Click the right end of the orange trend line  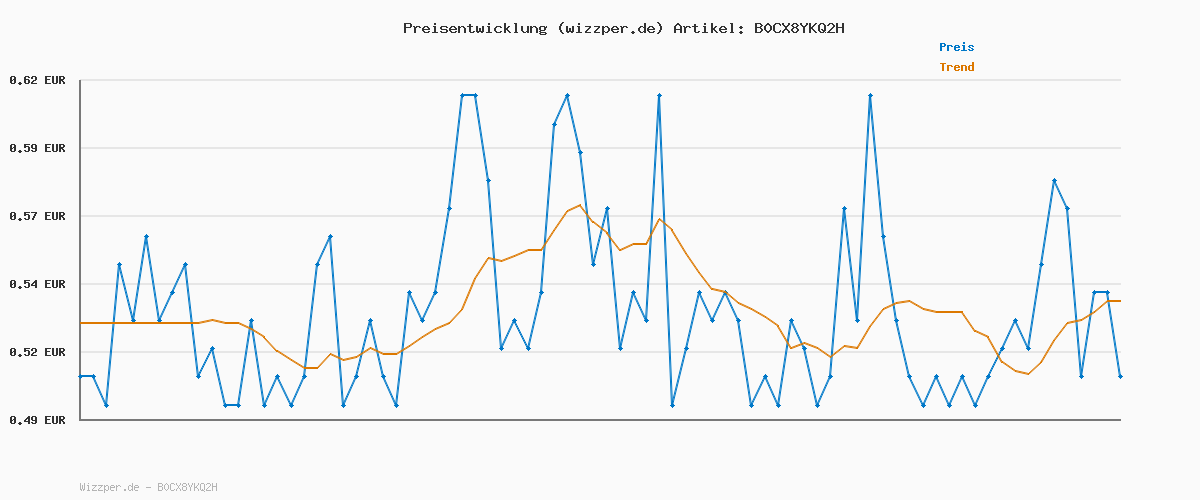coord(1119,301)
